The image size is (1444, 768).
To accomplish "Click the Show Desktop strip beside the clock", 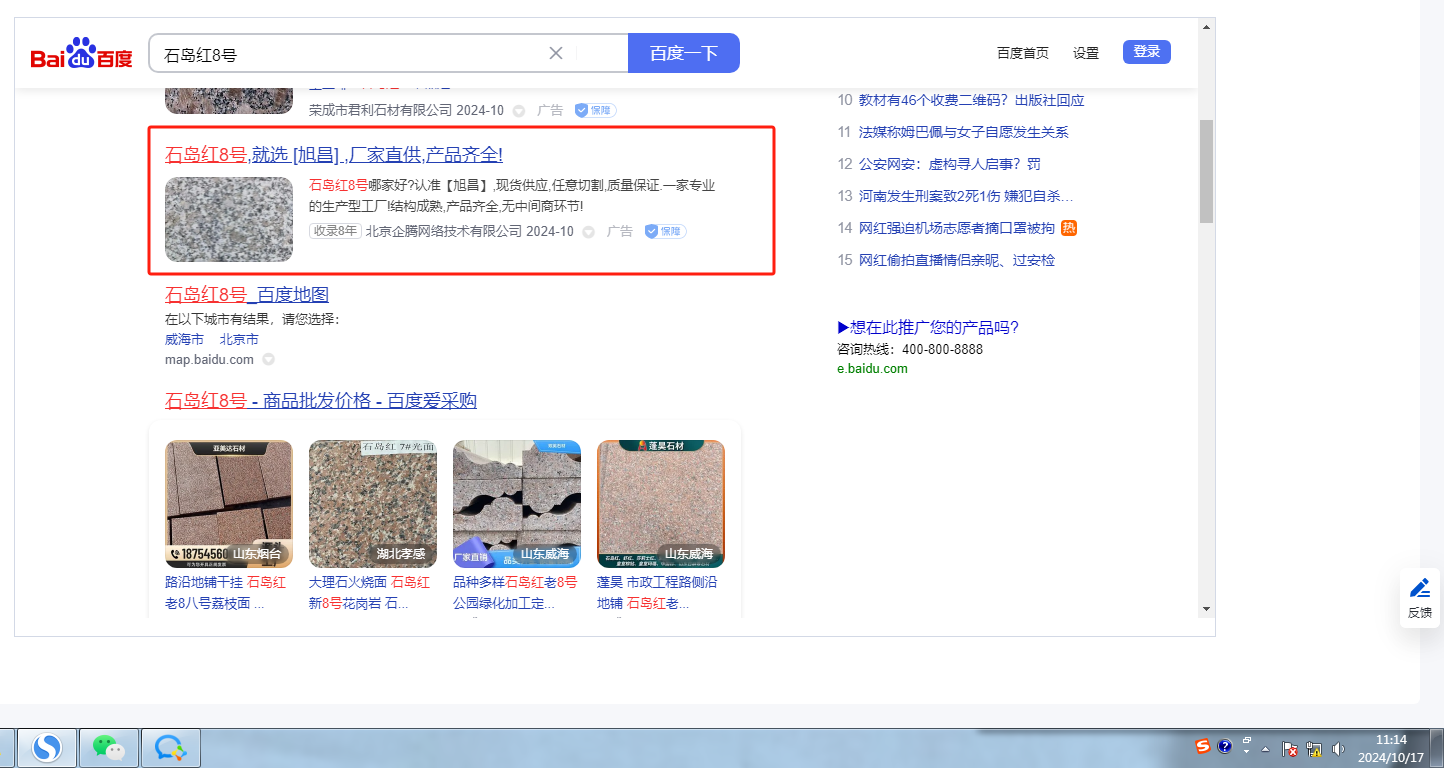I will pos(1436,747).
